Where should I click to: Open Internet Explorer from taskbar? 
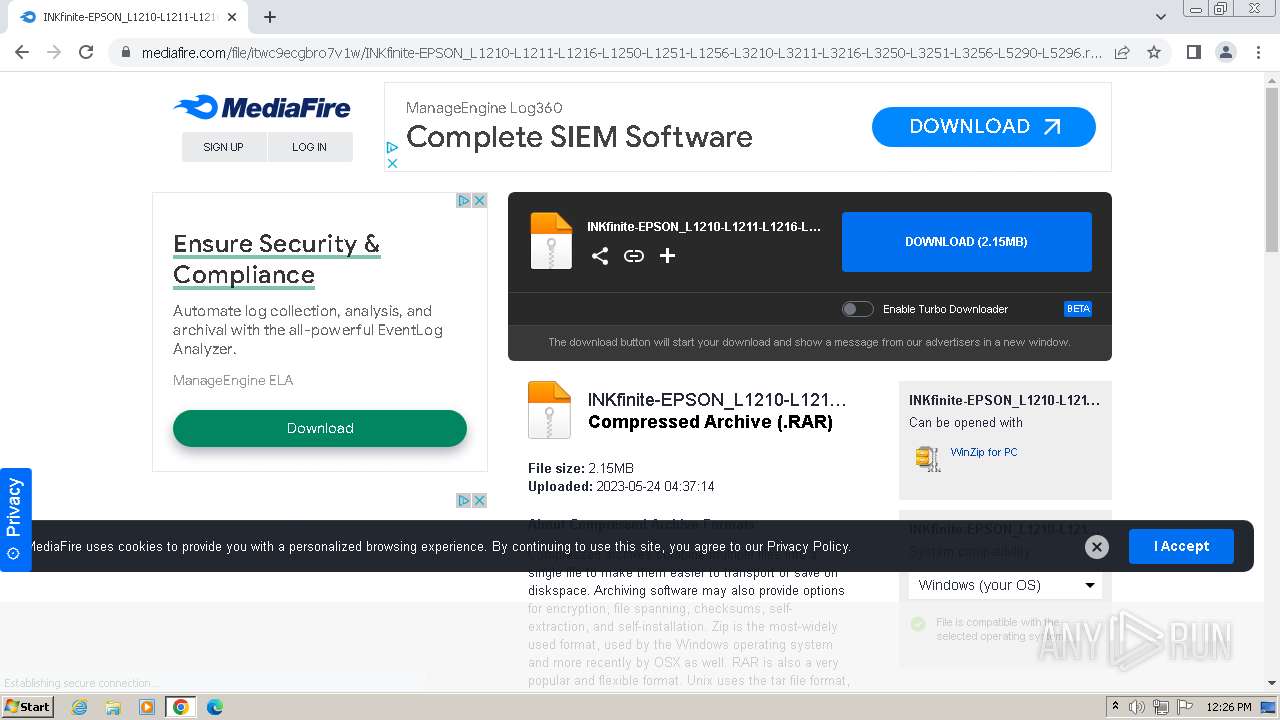coord(79,707)
